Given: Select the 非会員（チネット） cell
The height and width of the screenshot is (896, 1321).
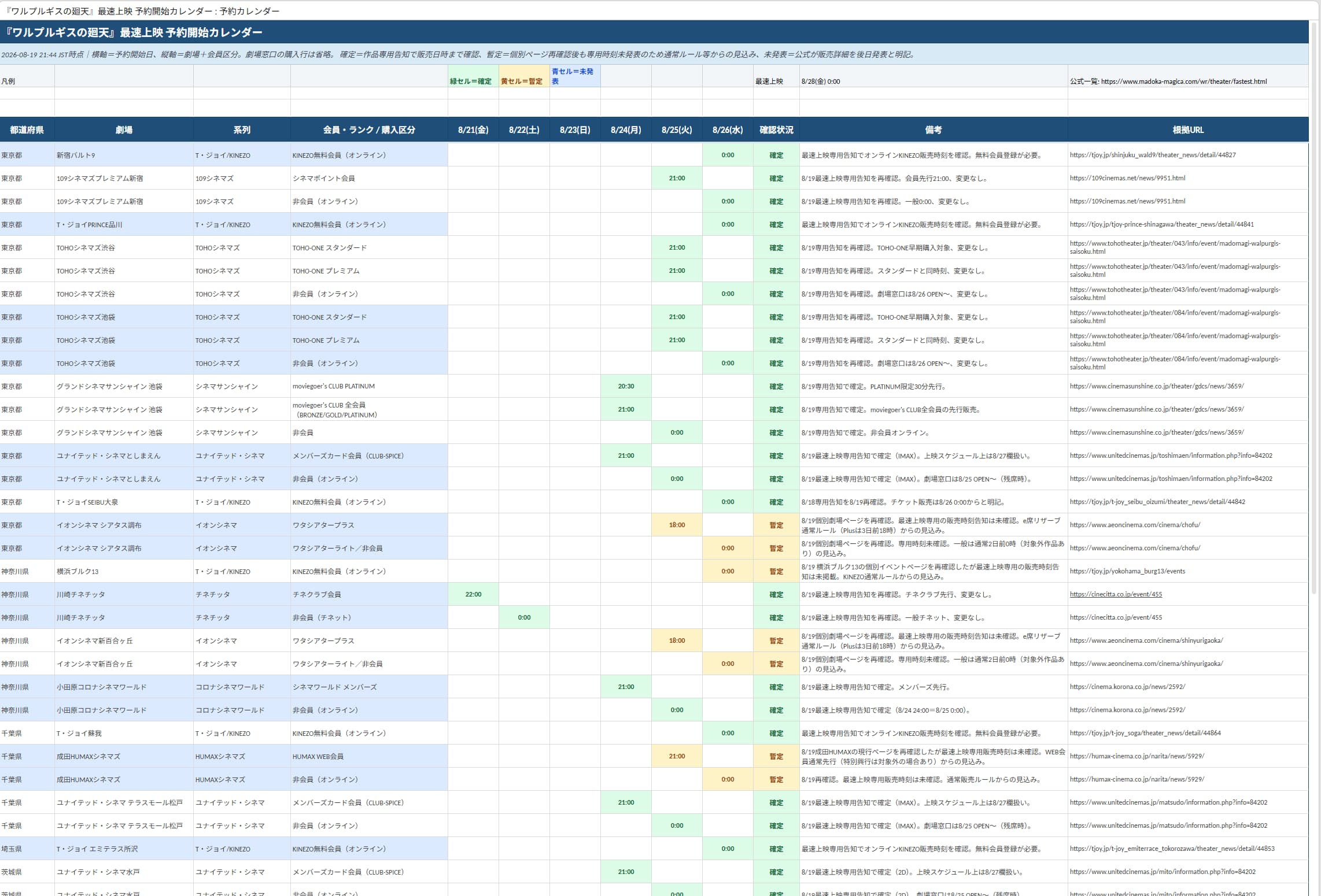Looking at the screenshot, I should (369, 617).
